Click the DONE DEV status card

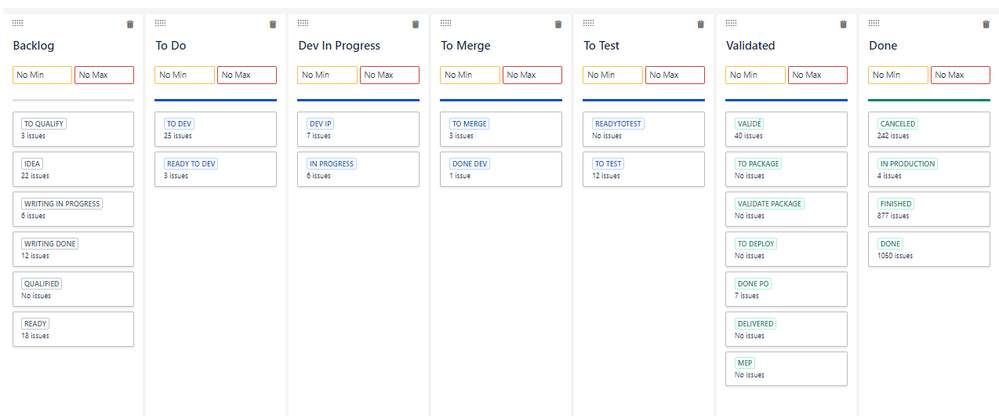coord(501,169)
